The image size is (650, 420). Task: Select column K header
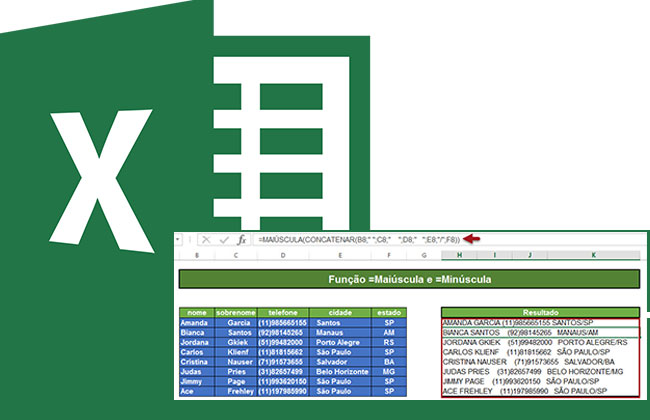(x=594, y=255)
